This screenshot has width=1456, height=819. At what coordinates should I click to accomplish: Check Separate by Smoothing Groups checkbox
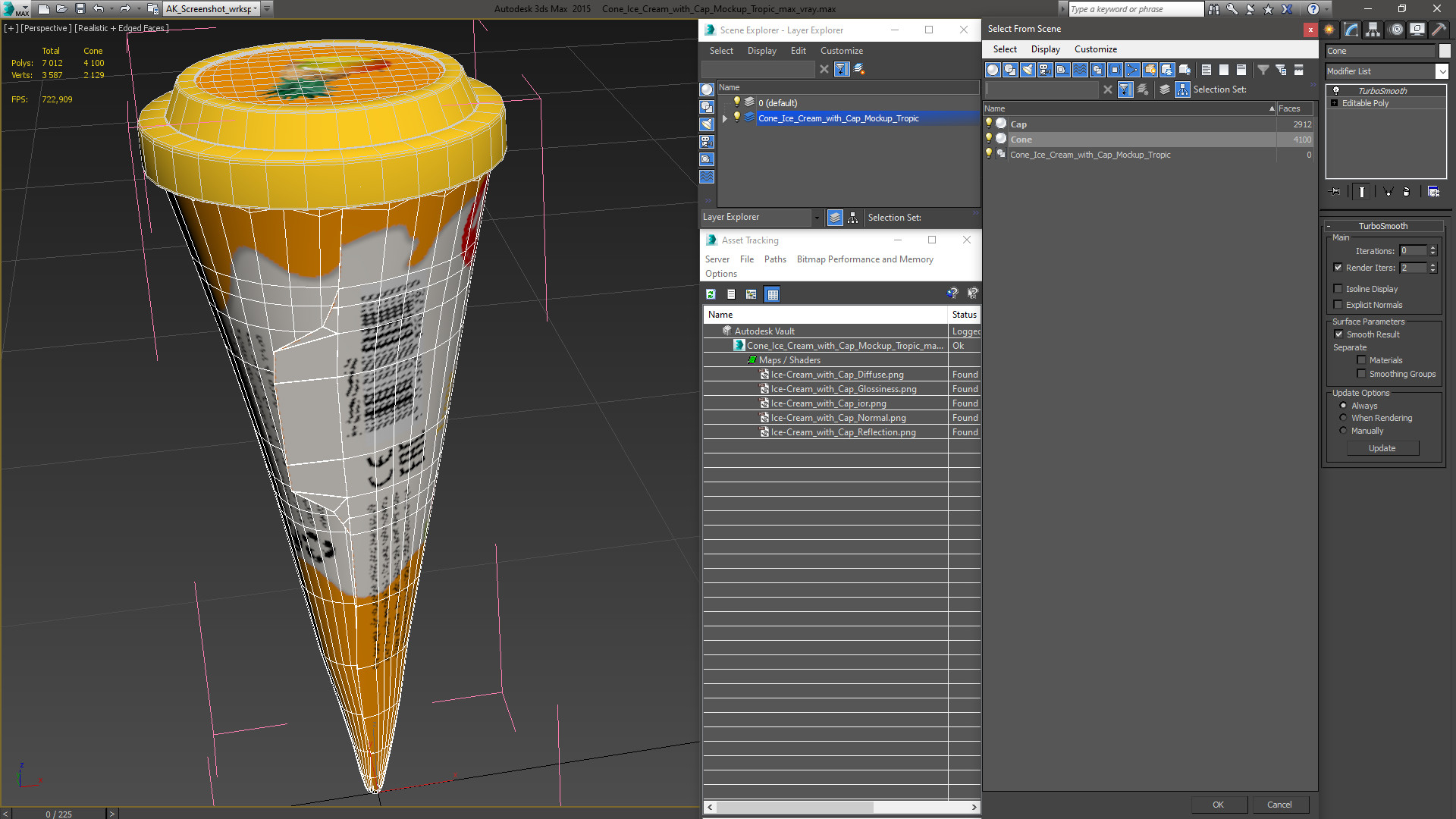pos(1361,374)
